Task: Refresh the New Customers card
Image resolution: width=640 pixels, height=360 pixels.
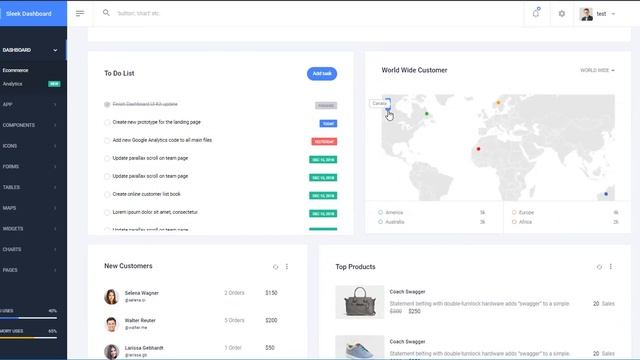Action: coord(276,267)
